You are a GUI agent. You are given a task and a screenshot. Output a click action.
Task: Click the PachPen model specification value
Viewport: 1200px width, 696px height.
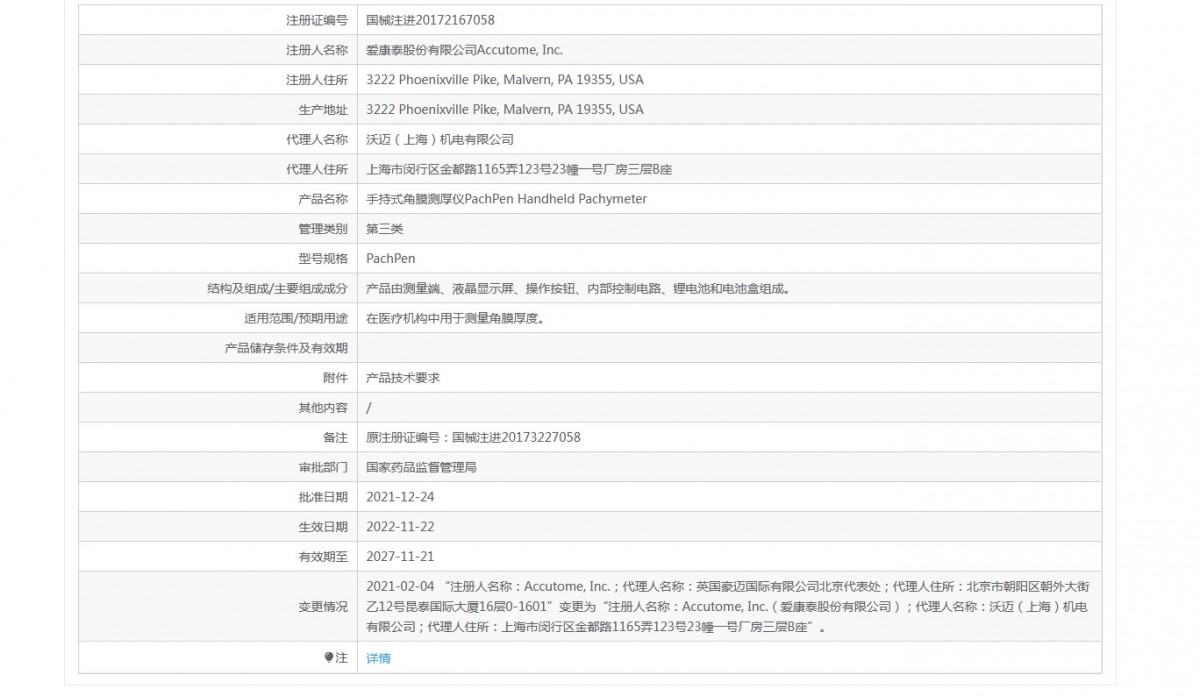pyautogui.click(x=390, y=259)
